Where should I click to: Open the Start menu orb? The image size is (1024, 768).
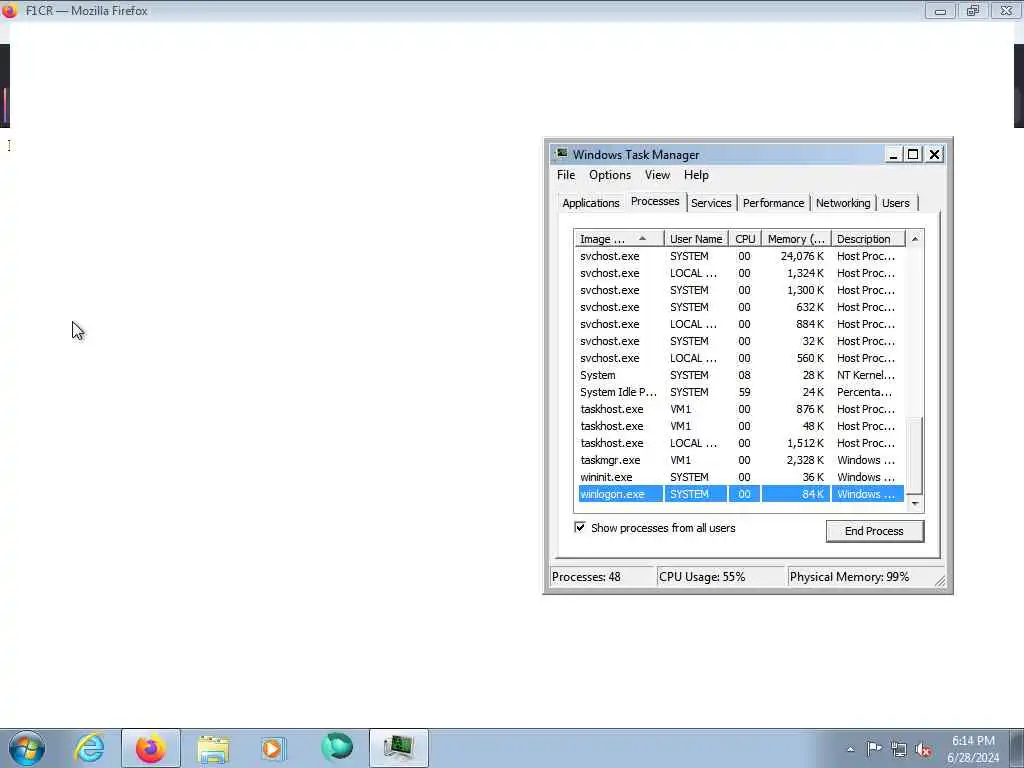tap(27, 748)
